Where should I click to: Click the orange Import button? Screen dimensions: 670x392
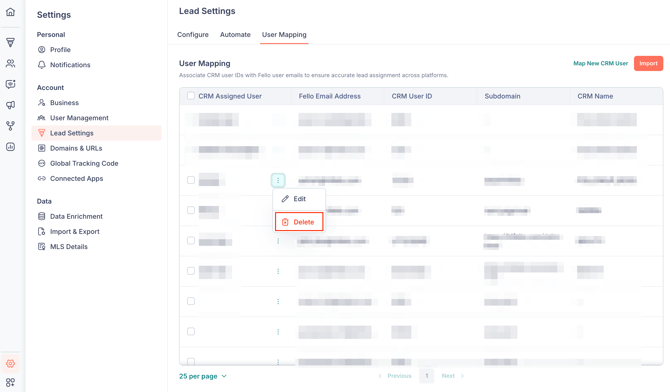[648, 63]
